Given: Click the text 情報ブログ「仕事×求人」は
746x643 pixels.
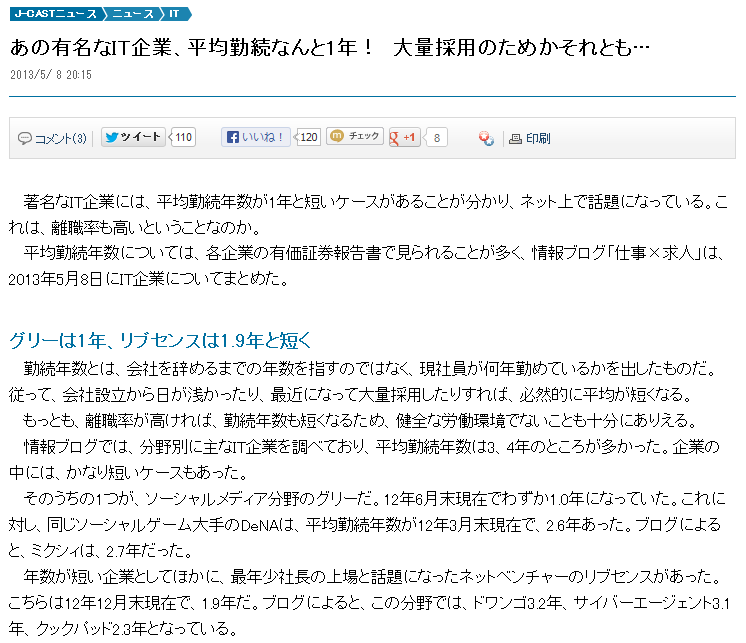Looking at the screenshot, I should pos(628,253).
